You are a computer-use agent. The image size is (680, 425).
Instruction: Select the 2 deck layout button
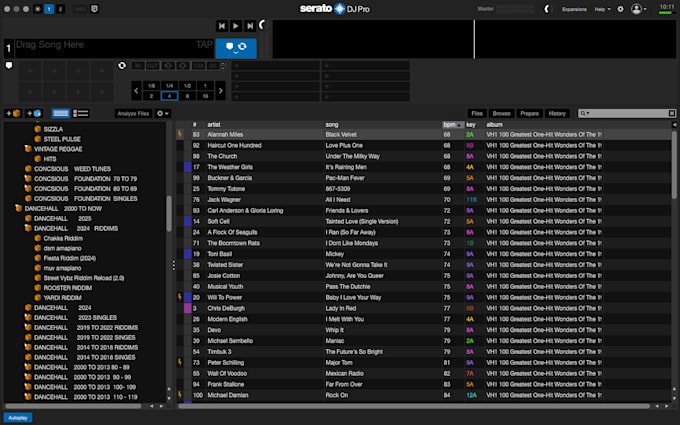pos(60,9)
